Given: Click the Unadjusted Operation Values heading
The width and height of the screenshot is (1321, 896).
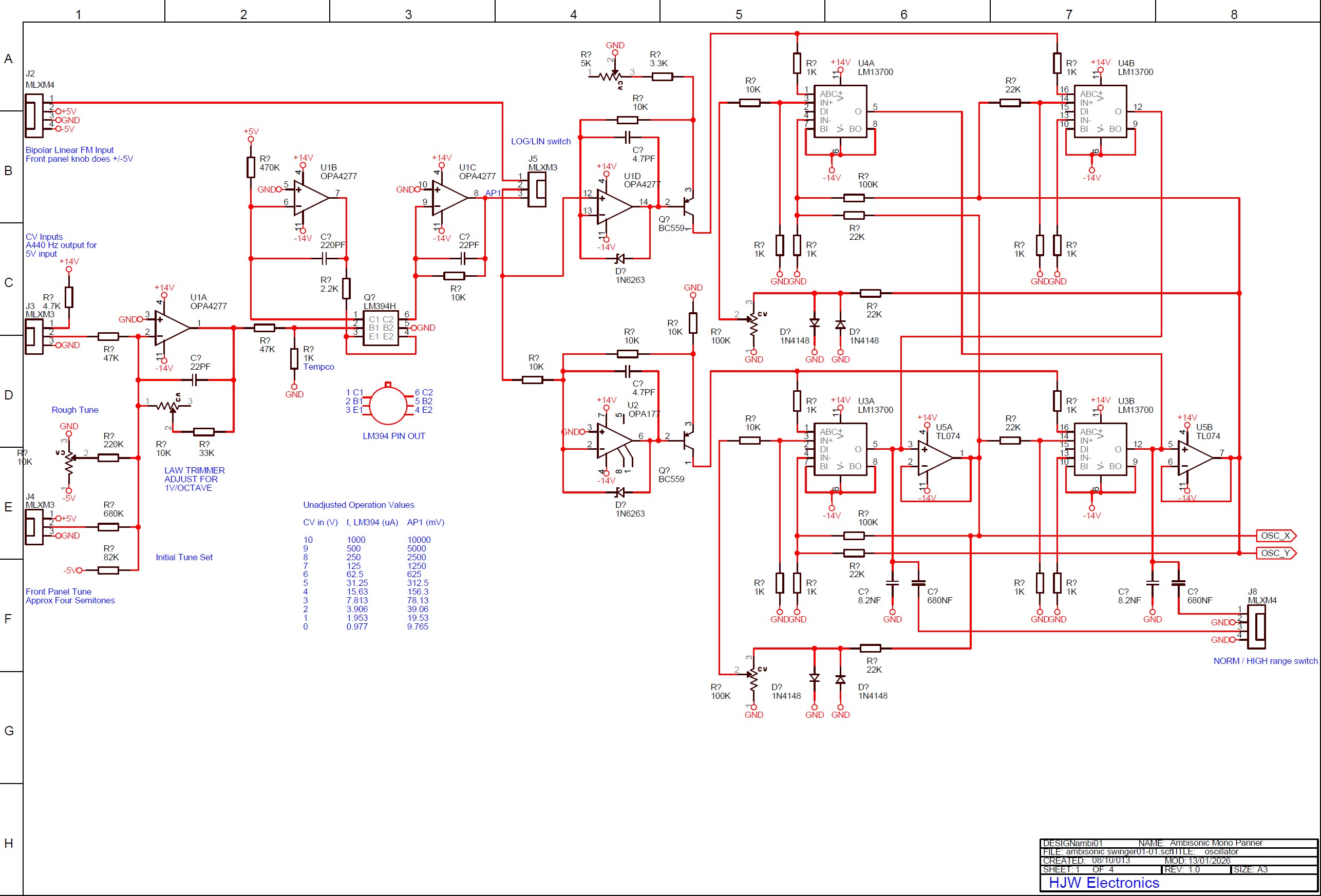Looking at the screenshot, I should click(x=358, y=505).
